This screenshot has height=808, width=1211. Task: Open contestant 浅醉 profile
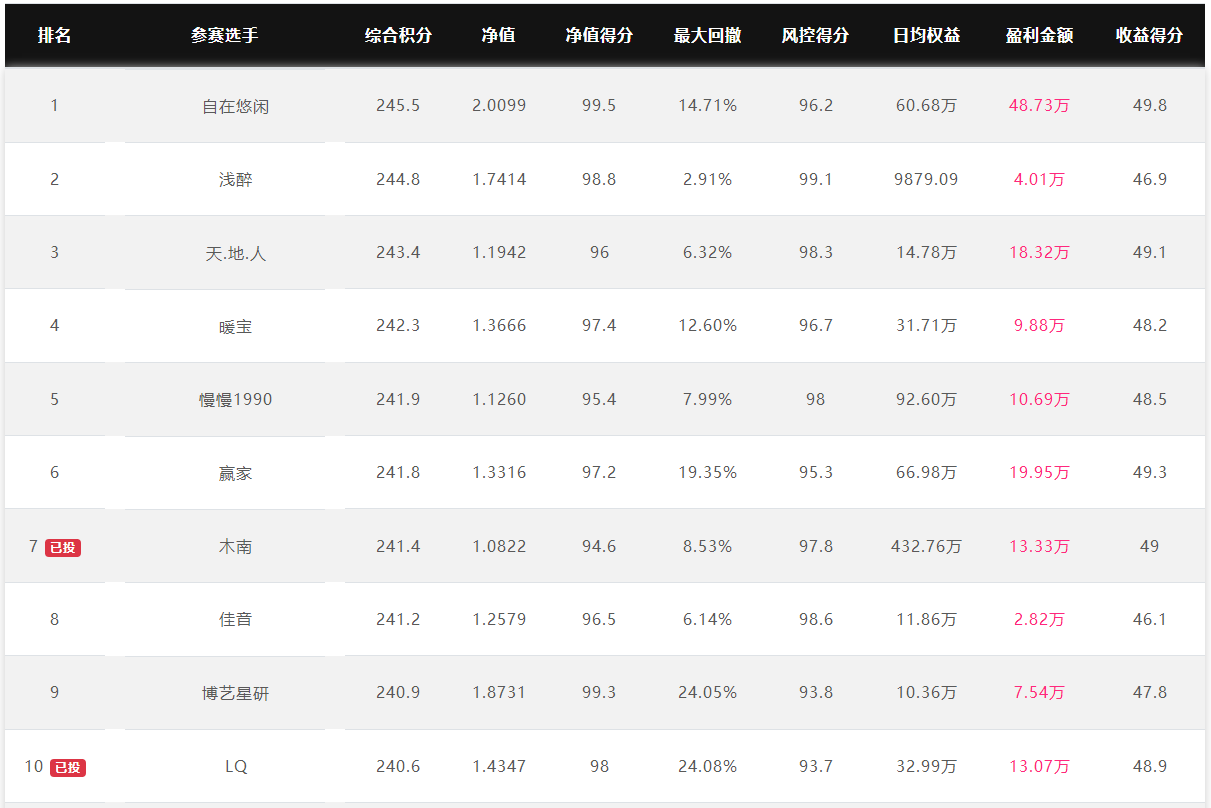(235, 180)
